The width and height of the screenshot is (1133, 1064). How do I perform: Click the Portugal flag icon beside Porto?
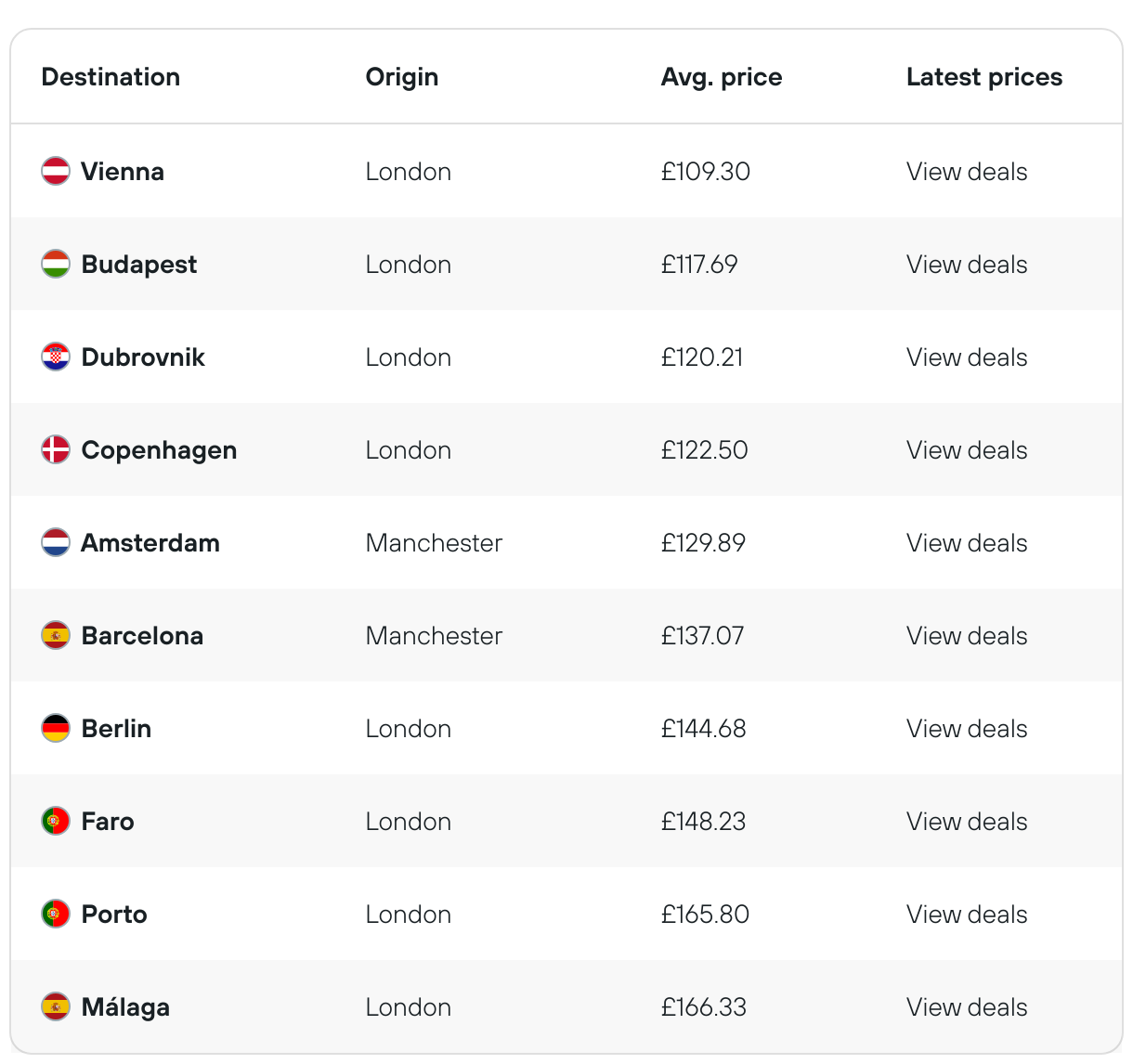pyautogui.click(x=56, y=914)
